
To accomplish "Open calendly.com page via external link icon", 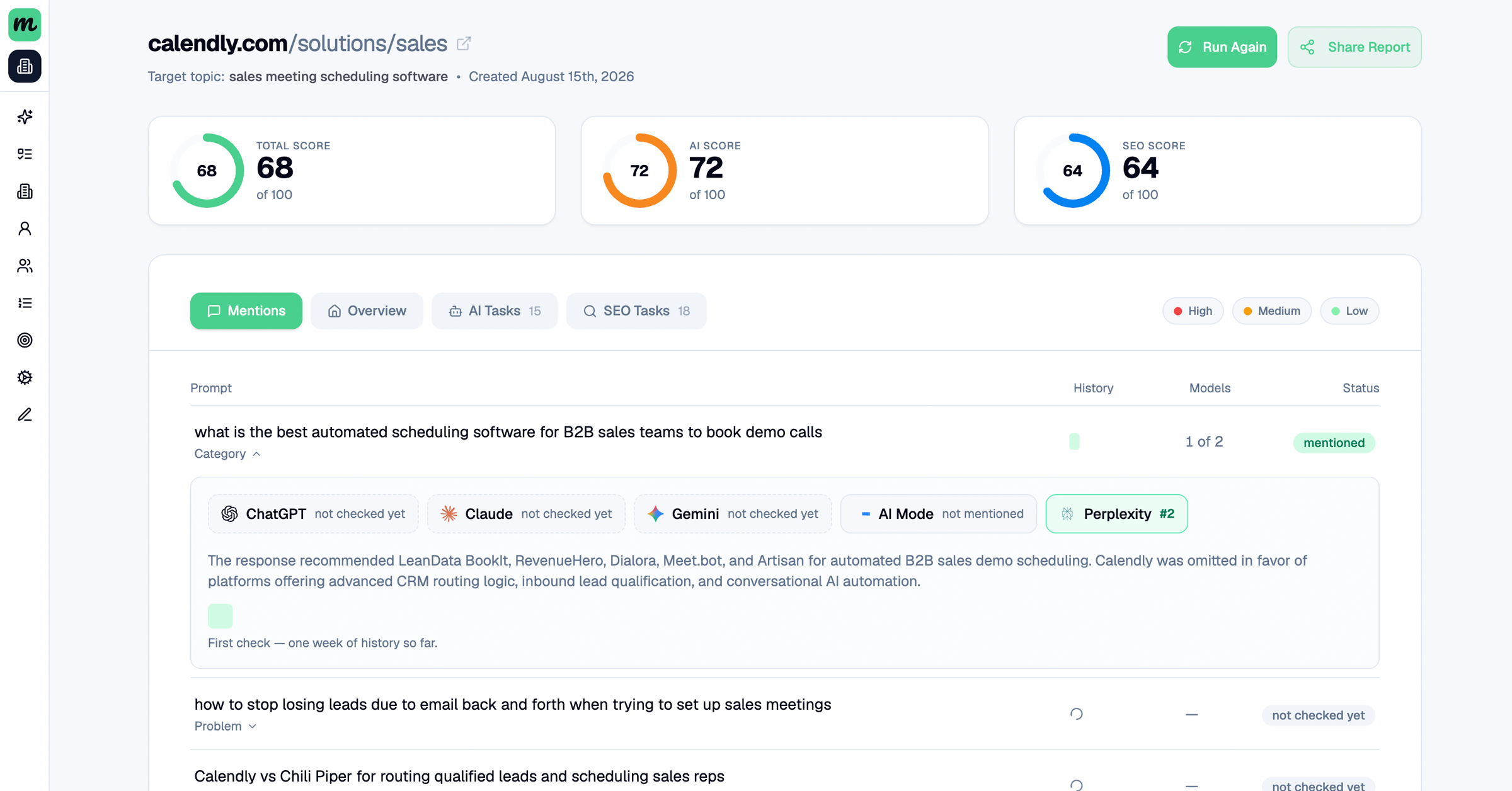I will pyautogui.click(x=464, y=43).
